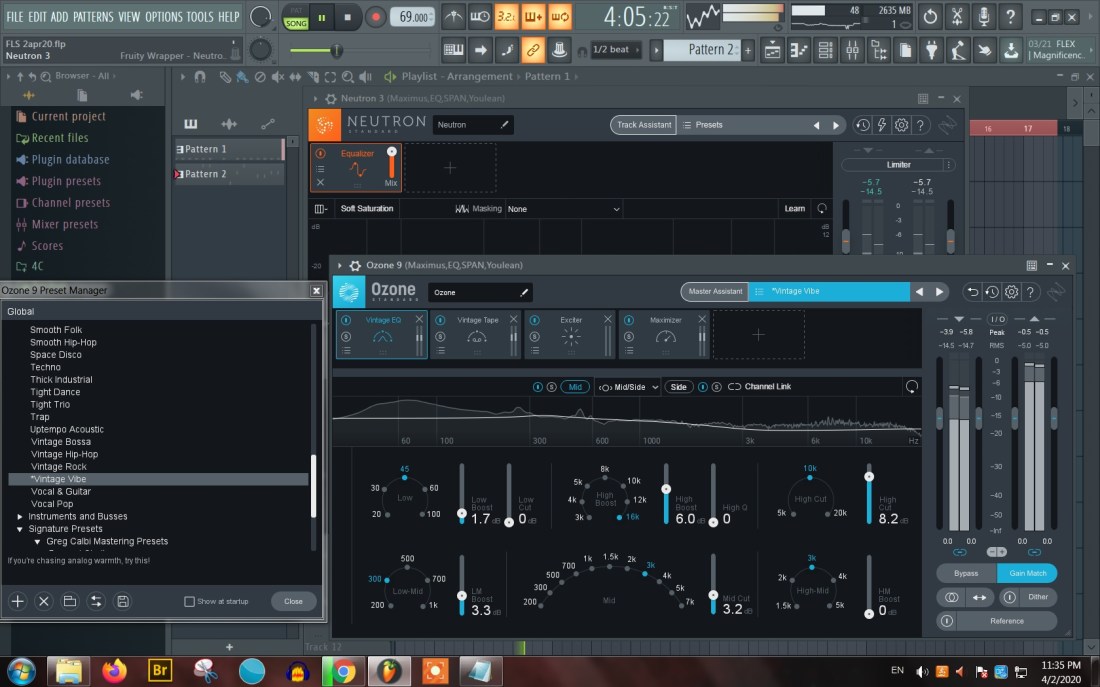Click the Ozone undo history icon

[x=991, y=292]
